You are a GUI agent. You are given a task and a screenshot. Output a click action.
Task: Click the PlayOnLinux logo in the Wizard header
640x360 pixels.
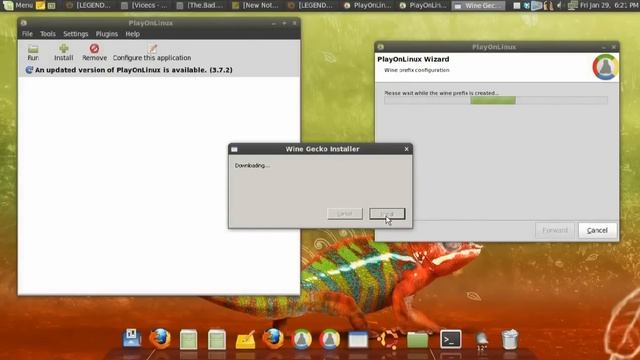pyautogui.click(x=605, y=67)
